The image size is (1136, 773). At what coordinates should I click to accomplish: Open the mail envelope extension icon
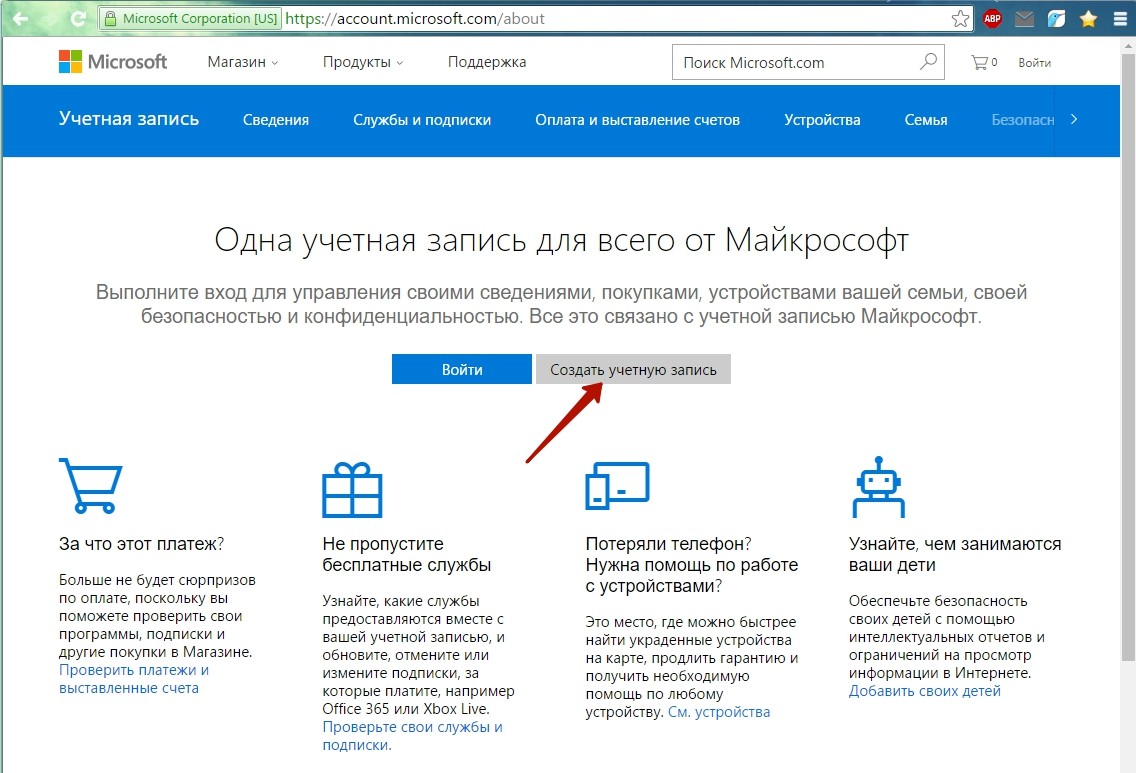point(1024,19)
